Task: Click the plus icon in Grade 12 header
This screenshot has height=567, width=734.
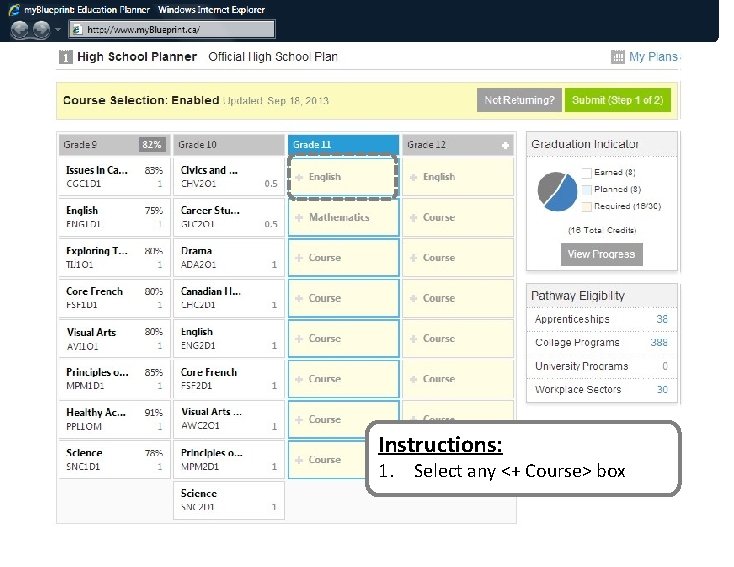Action: point(505,146)
